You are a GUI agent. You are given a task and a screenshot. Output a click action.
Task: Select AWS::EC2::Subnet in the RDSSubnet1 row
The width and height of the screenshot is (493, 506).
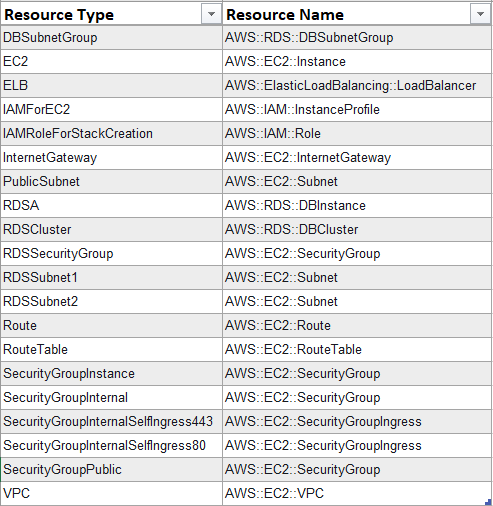[x=357, y=278]
